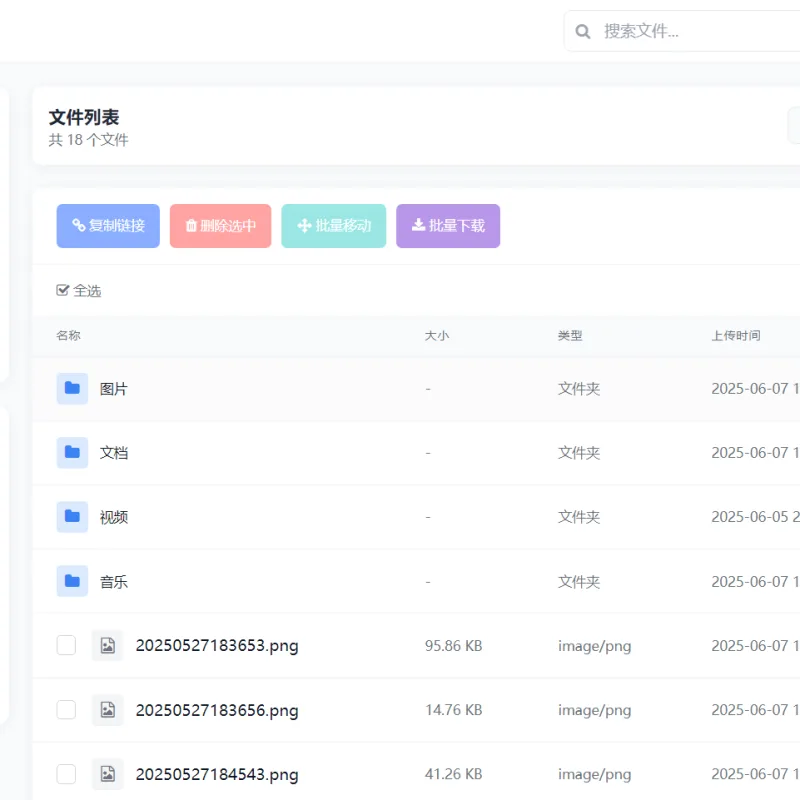Click the 图片 folder name
This screenshot has width=800, height=800.
114,389
